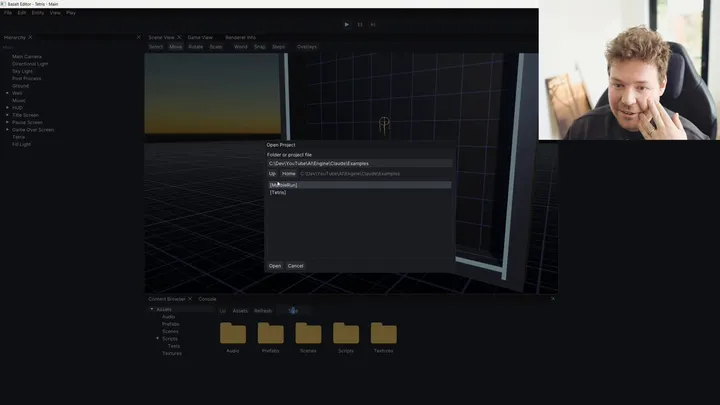Activate the Move tool in the scene toolbar
The image size is (720, 405).
tap(175, 47)
